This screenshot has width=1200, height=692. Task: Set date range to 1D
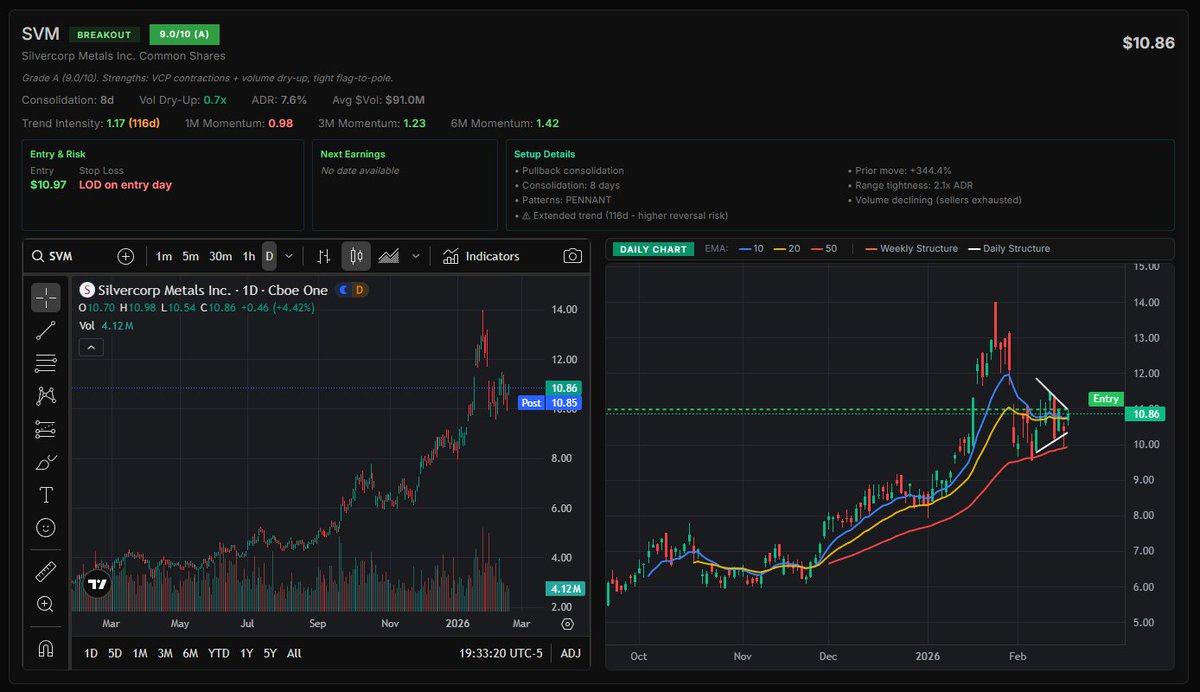91,653
